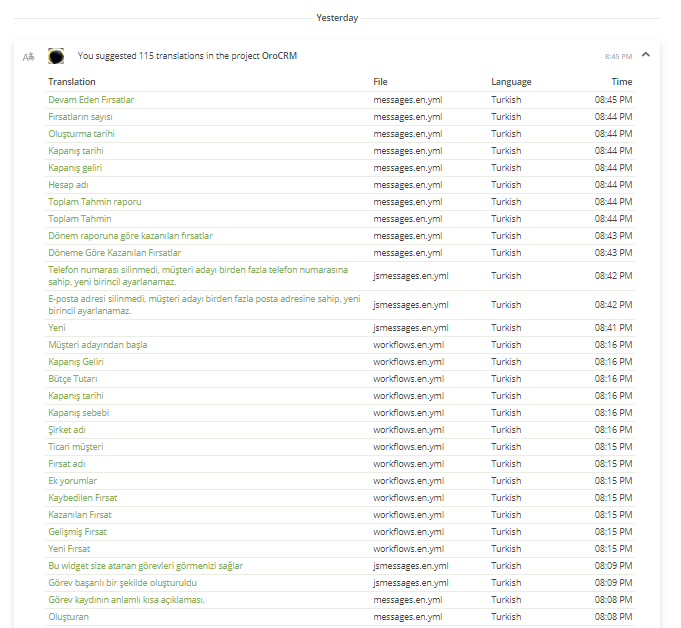Open translation "Kapanış geliri" link
This screenshot has height=628, width=681.
75,168
